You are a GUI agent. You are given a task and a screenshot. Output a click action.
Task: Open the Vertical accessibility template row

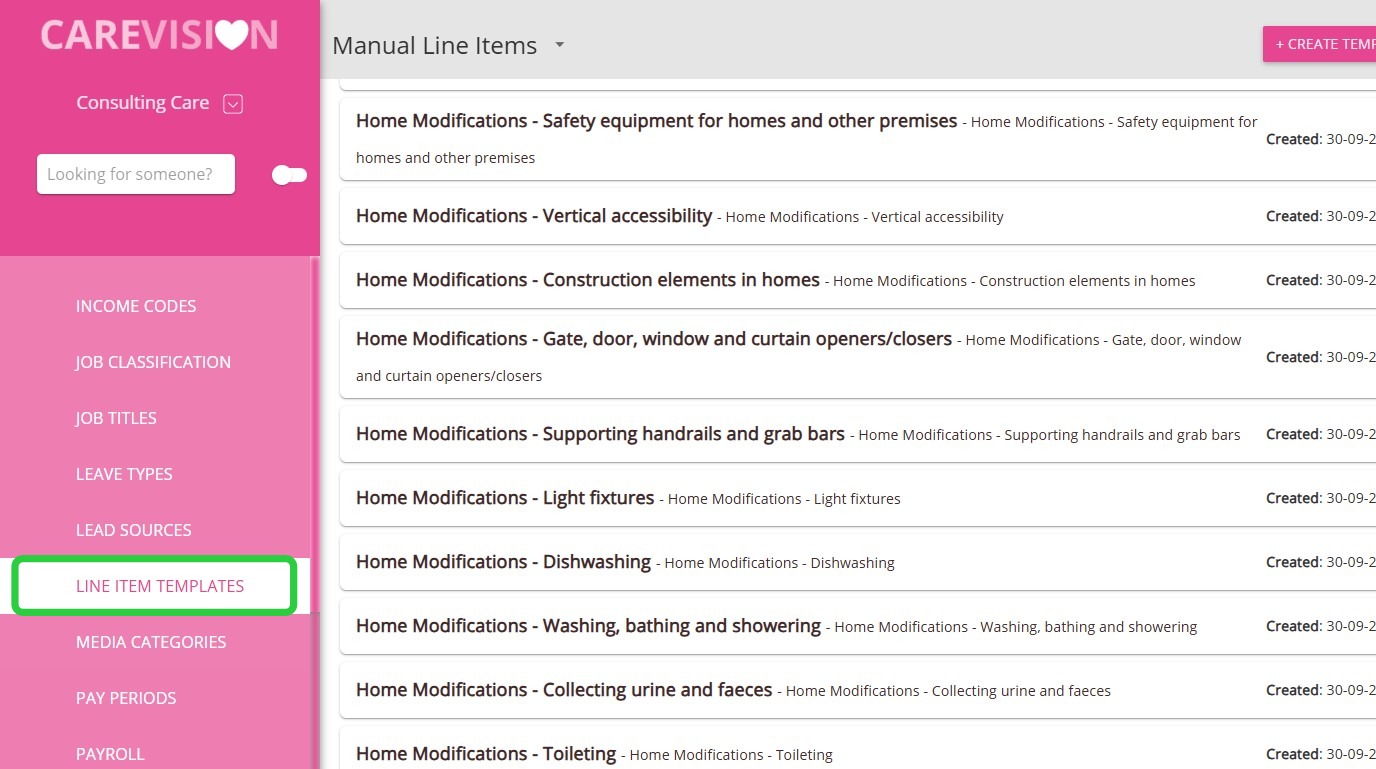click(x=534, y=216)
